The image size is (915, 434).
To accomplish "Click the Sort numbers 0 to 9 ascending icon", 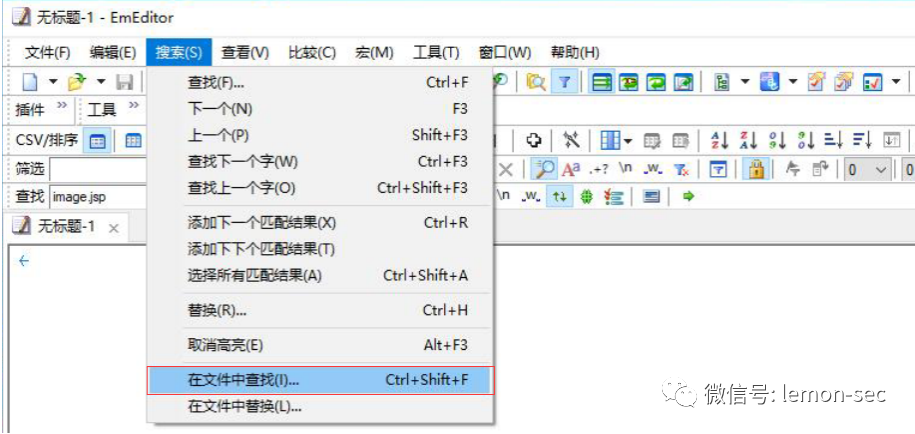I will [x=777, y=140].
